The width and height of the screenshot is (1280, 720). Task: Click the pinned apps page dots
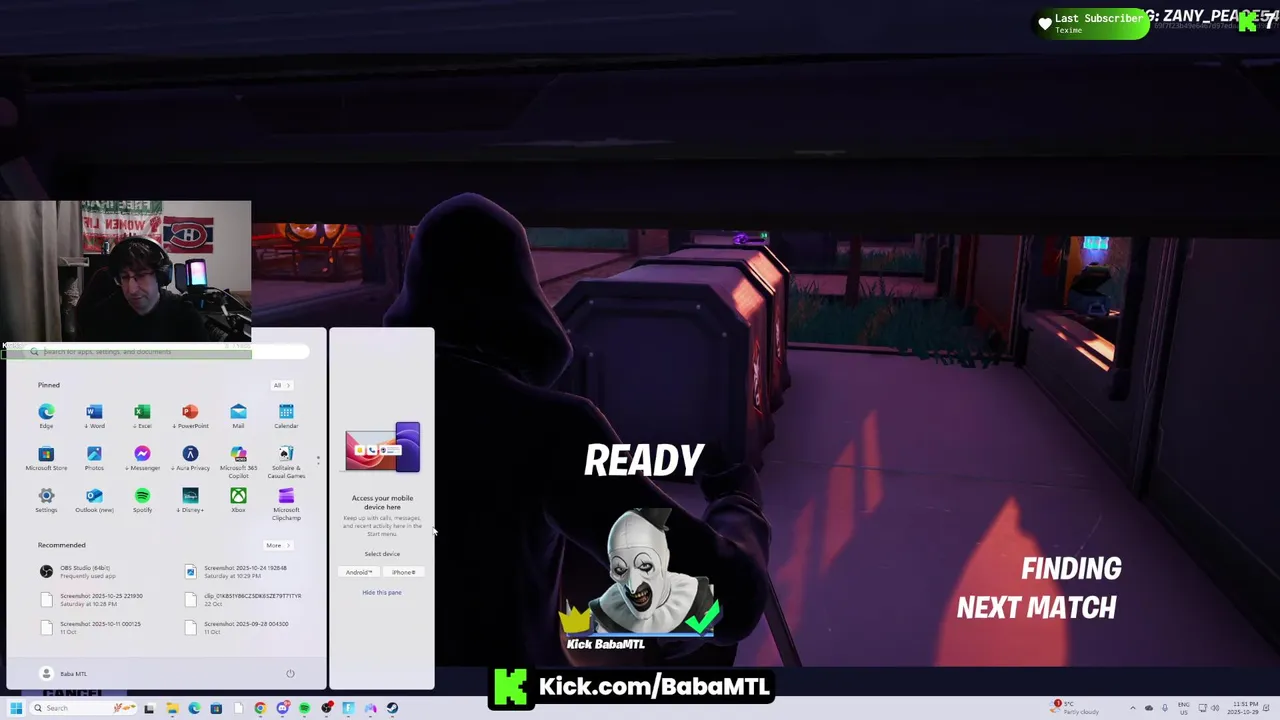pyautogui.click(x=318, y=459)
